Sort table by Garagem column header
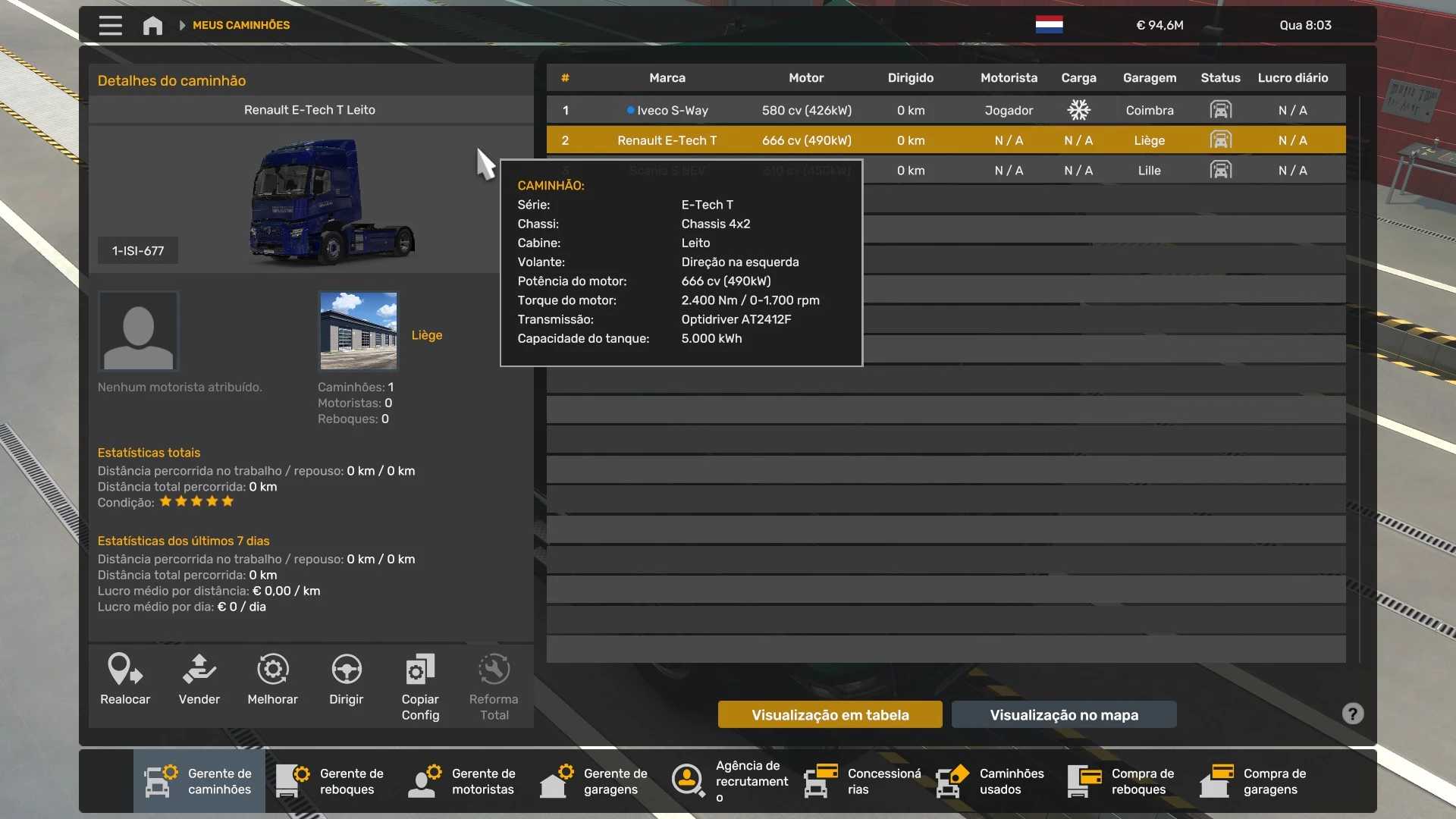Image resolution: width=1456 pixels, height=819 pixels. click(1149, 77)
